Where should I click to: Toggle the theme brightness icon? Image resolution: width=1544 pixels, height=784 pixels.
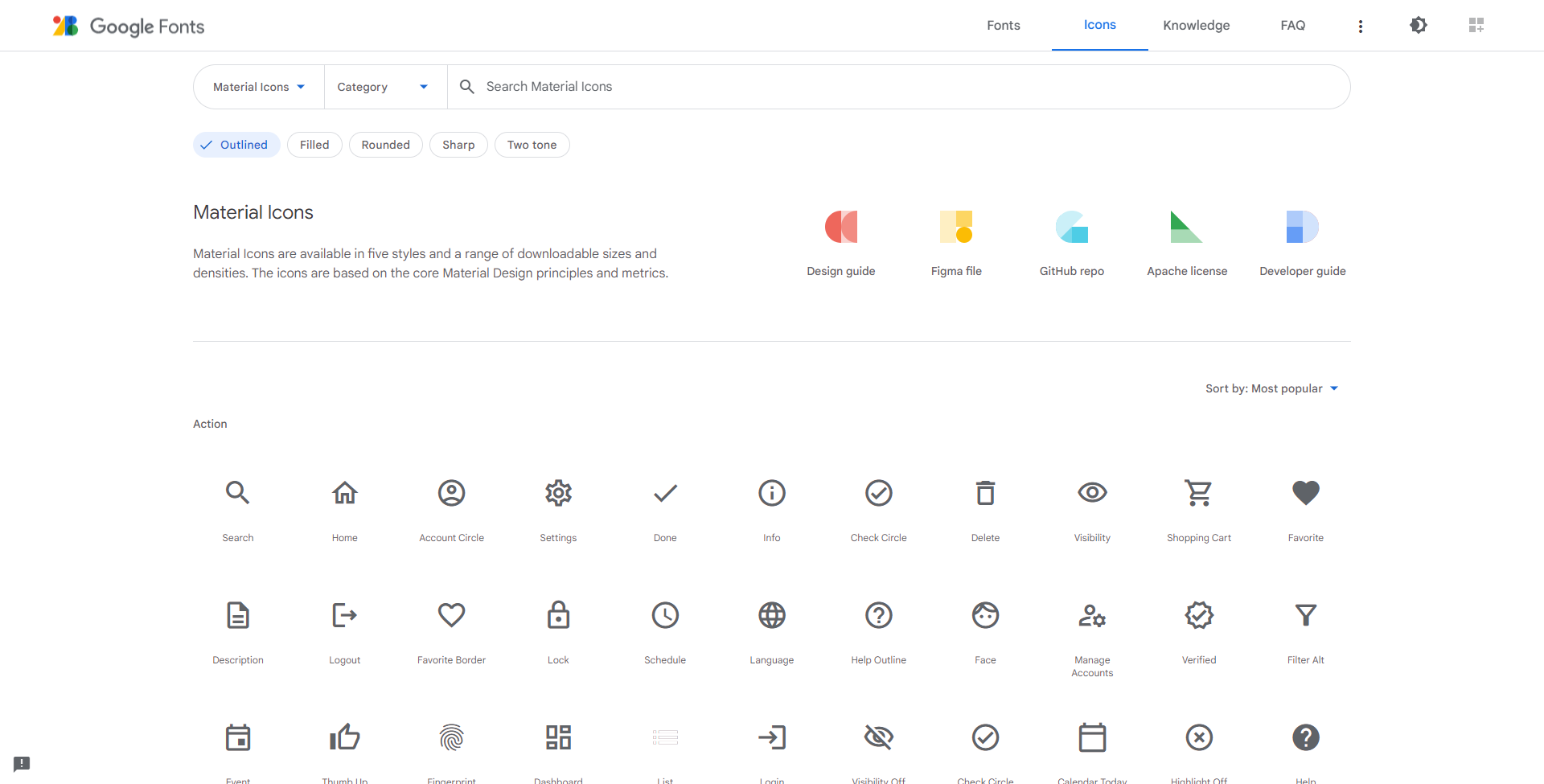tap(1419, 25)
